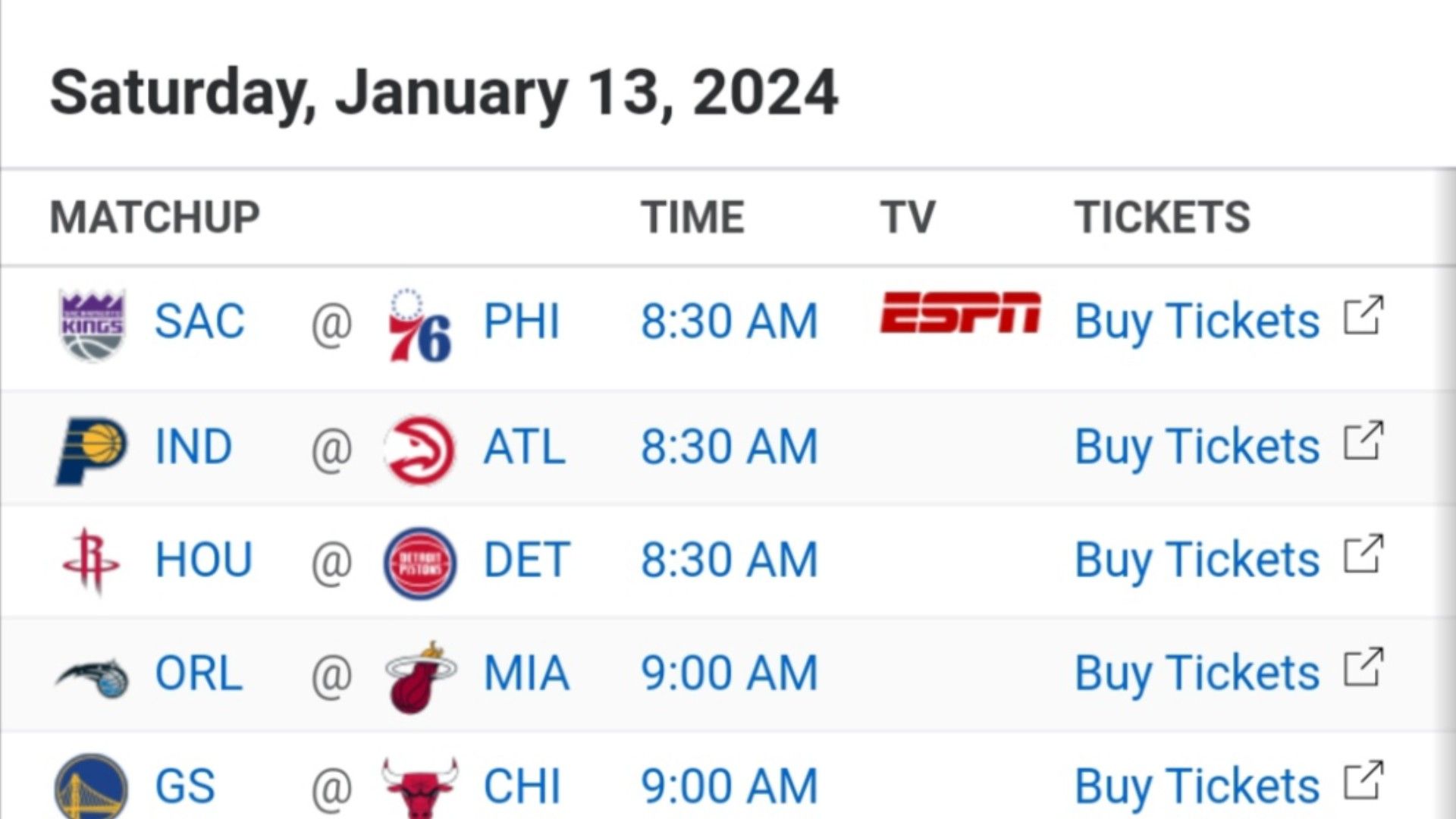Click the Detroit Pistons logo
Screen dimensions: 1456x819
pos(420,563)
